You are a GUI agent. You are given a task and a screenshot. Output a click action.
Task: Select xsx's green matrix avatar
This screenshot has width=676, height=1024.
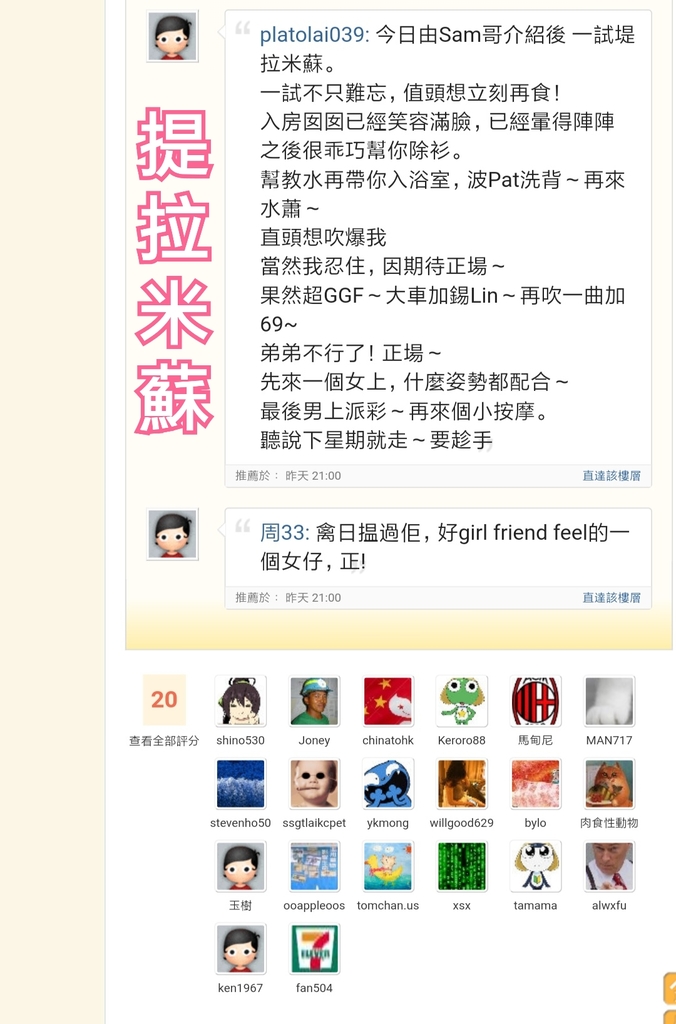(x=462, y=867)
